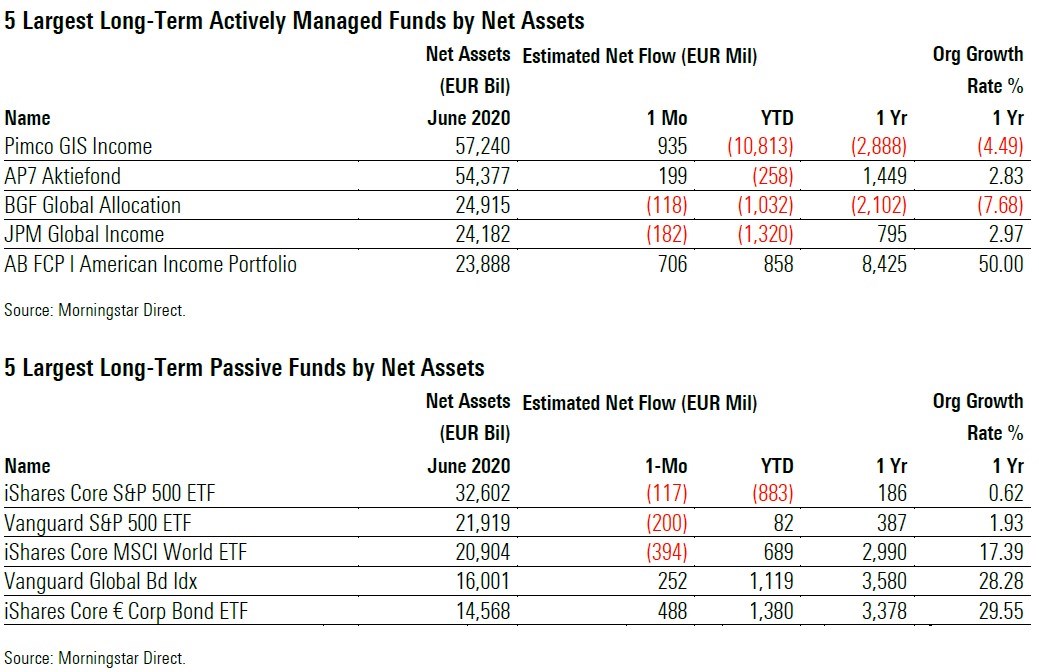The width and height of the screenshot is (1039, 672).
Task: Select the iShares Core S&P 500 ETF name
Action: tap(110, 494)
